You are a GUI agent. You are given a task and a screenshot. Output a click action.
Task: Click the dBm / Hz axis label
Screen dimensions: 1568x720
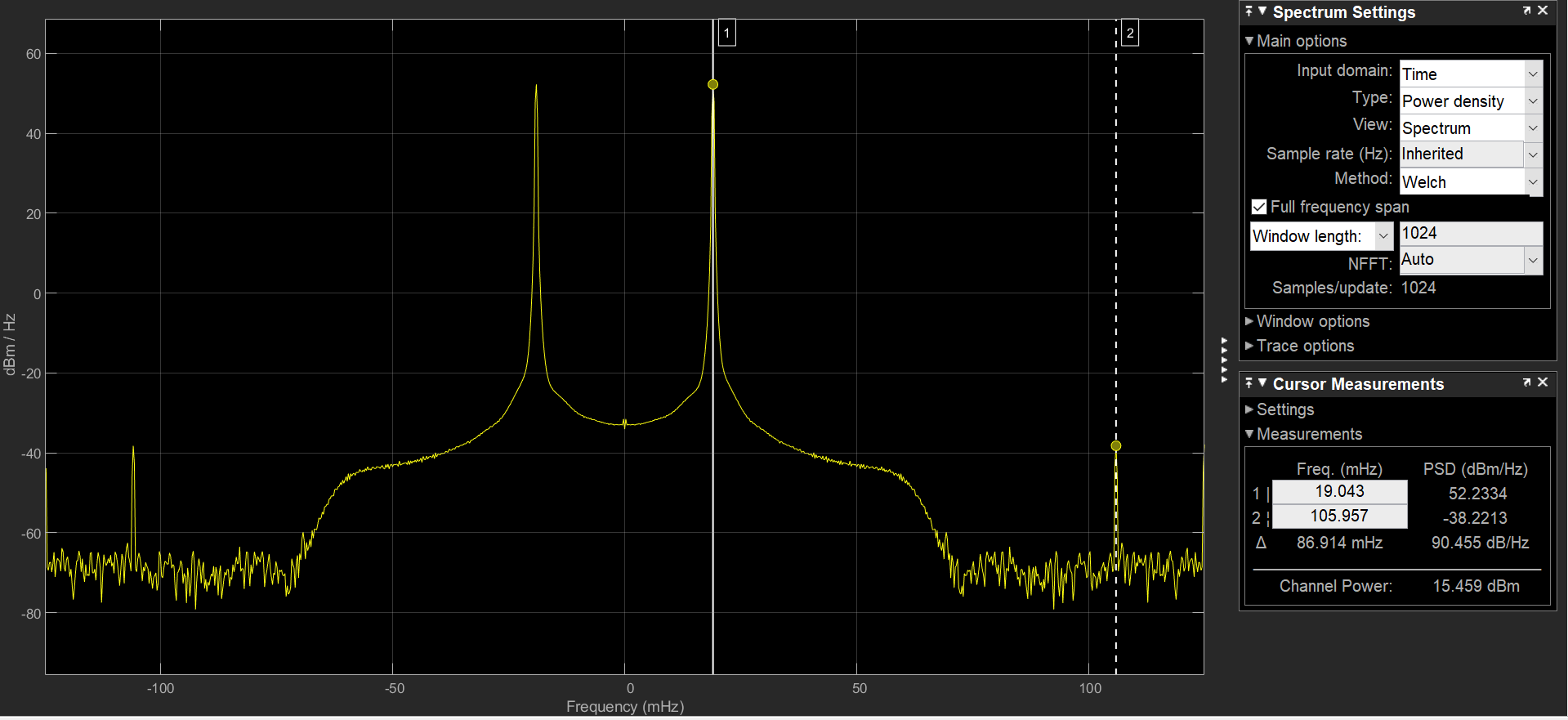[x=10, y=344]
